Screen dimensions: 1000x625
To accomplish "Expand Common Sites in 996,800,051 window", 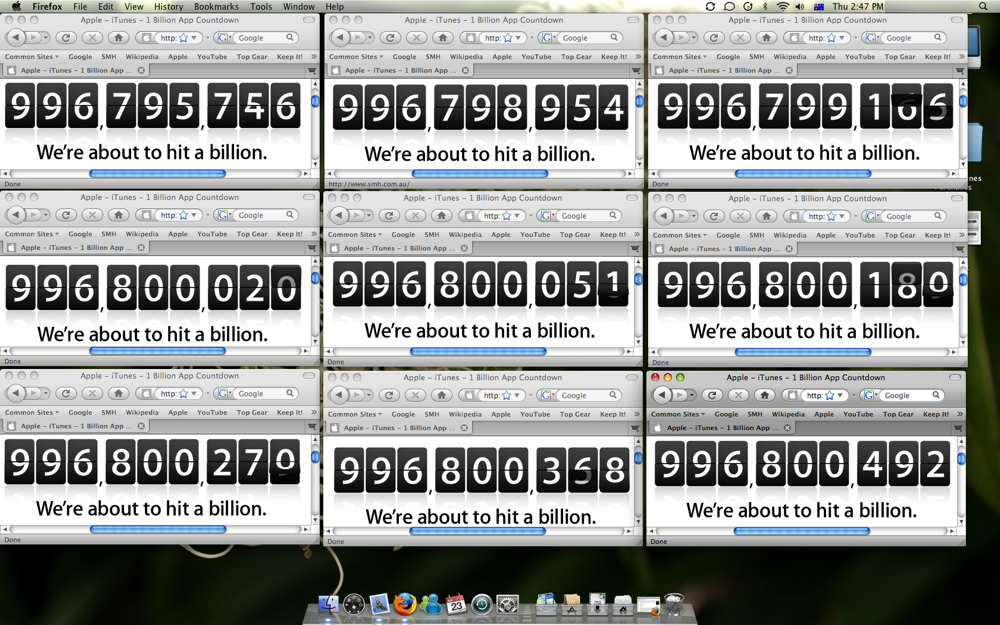I will [355, 235].
